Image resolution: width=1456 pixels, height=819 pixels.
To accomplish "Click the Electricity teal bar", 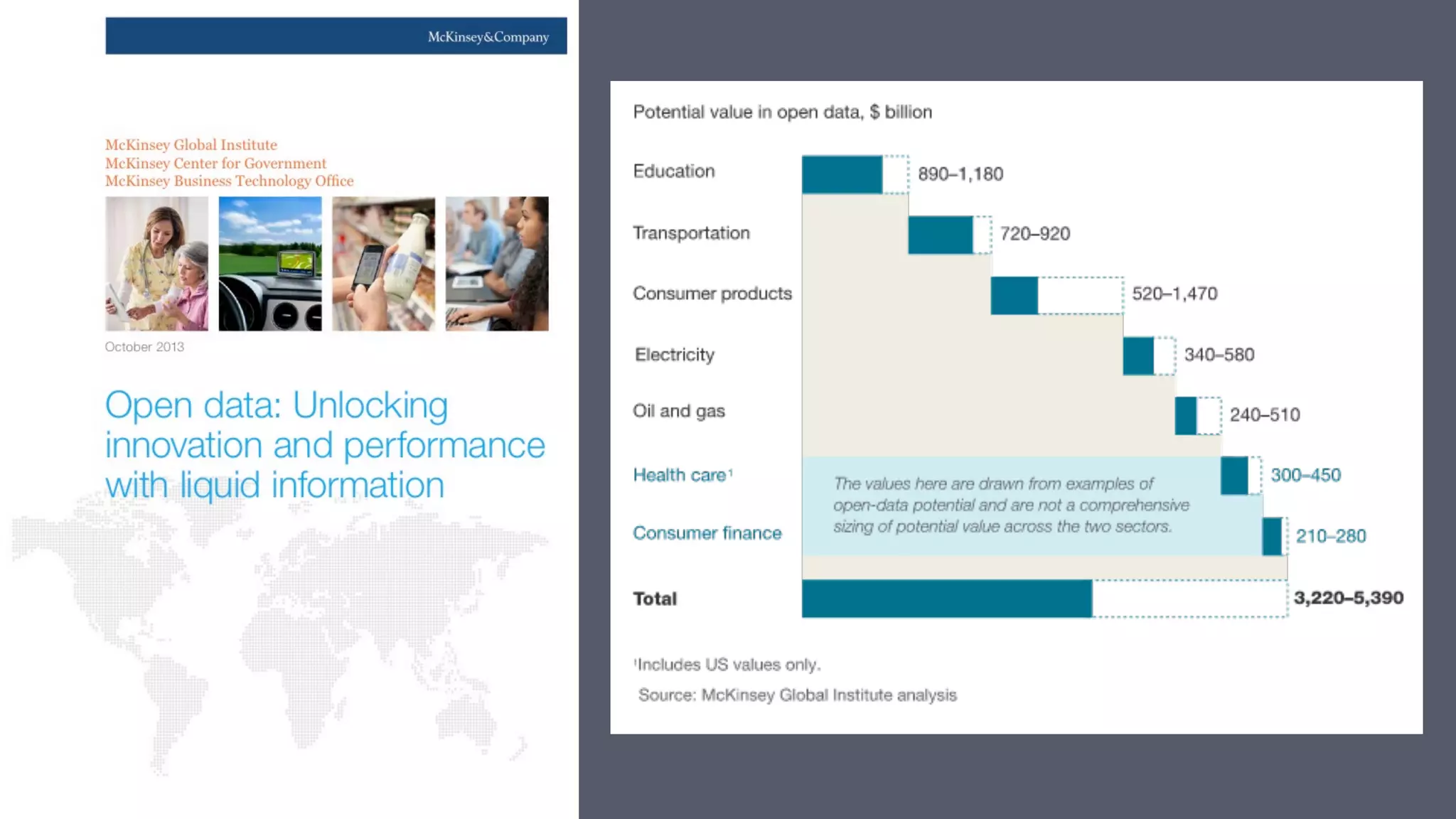I will (x=1138, y=356).
